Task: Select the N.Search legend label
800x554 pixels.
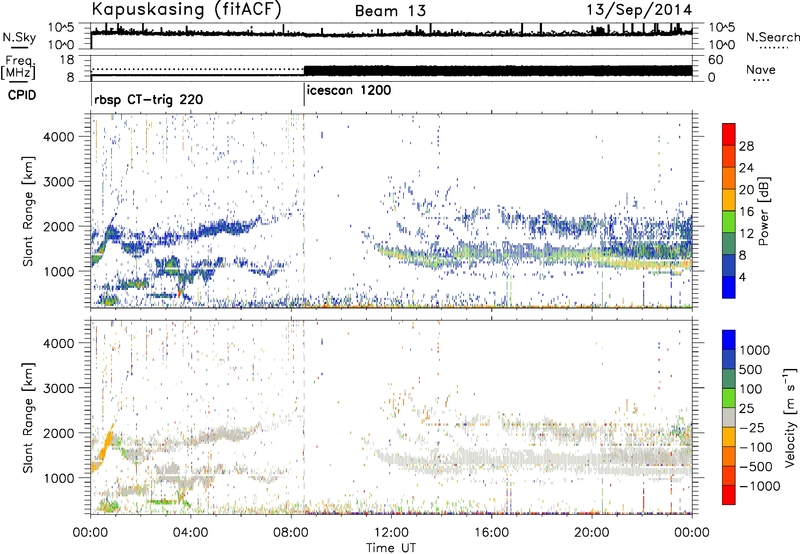Action: pyautogui.click(x=773, y=37)
